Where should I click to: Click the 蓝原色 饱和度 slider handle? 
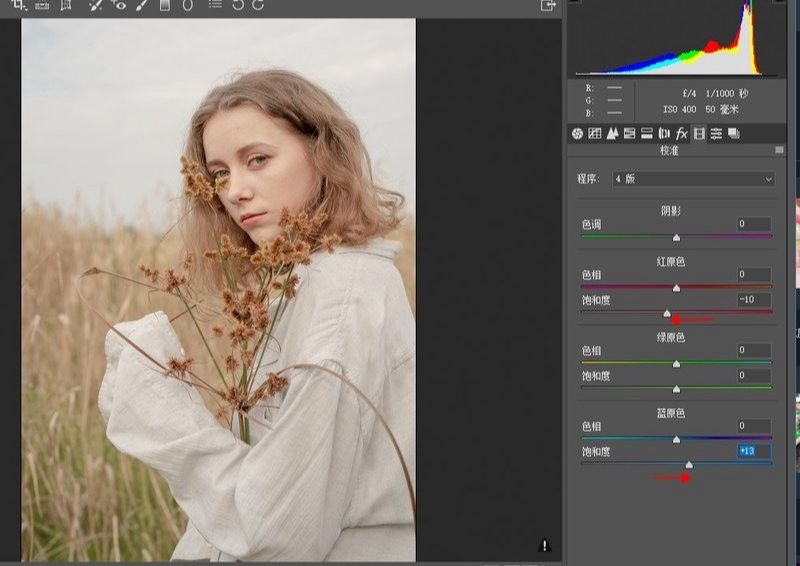tap(689, 465)
